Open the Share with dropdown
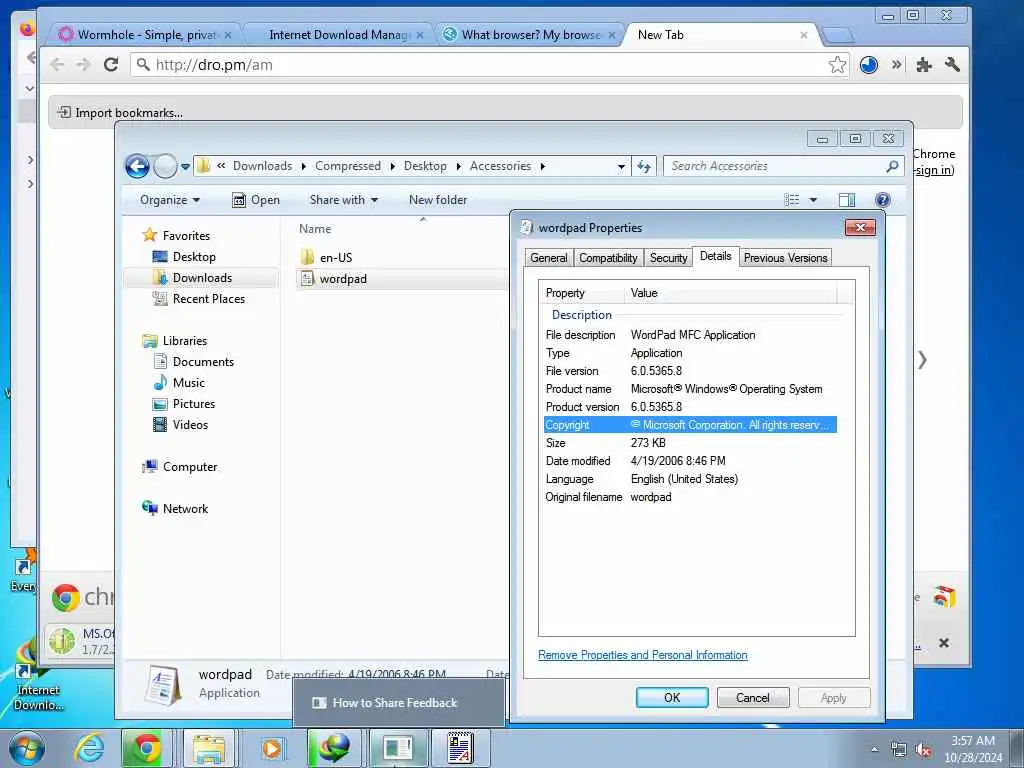Viewport: 1024px width, 768px height. [344, 200]
